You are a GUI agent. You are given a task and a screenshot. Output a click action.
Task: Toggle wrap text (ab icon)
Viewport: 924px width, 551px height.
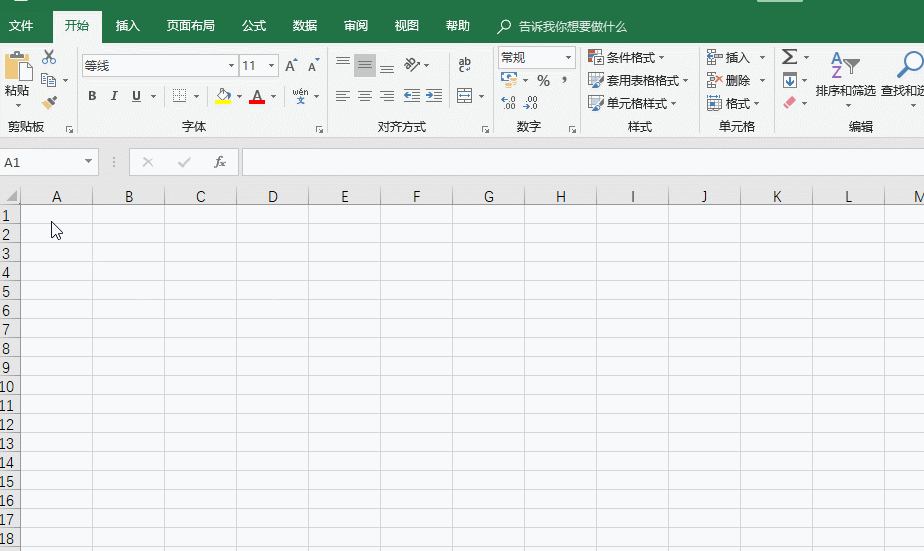point(464,65)
